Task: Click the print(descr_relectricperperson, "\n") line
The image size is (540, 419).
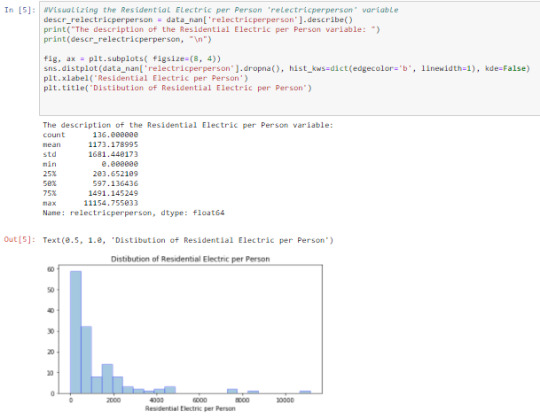Action: (127, 39)
